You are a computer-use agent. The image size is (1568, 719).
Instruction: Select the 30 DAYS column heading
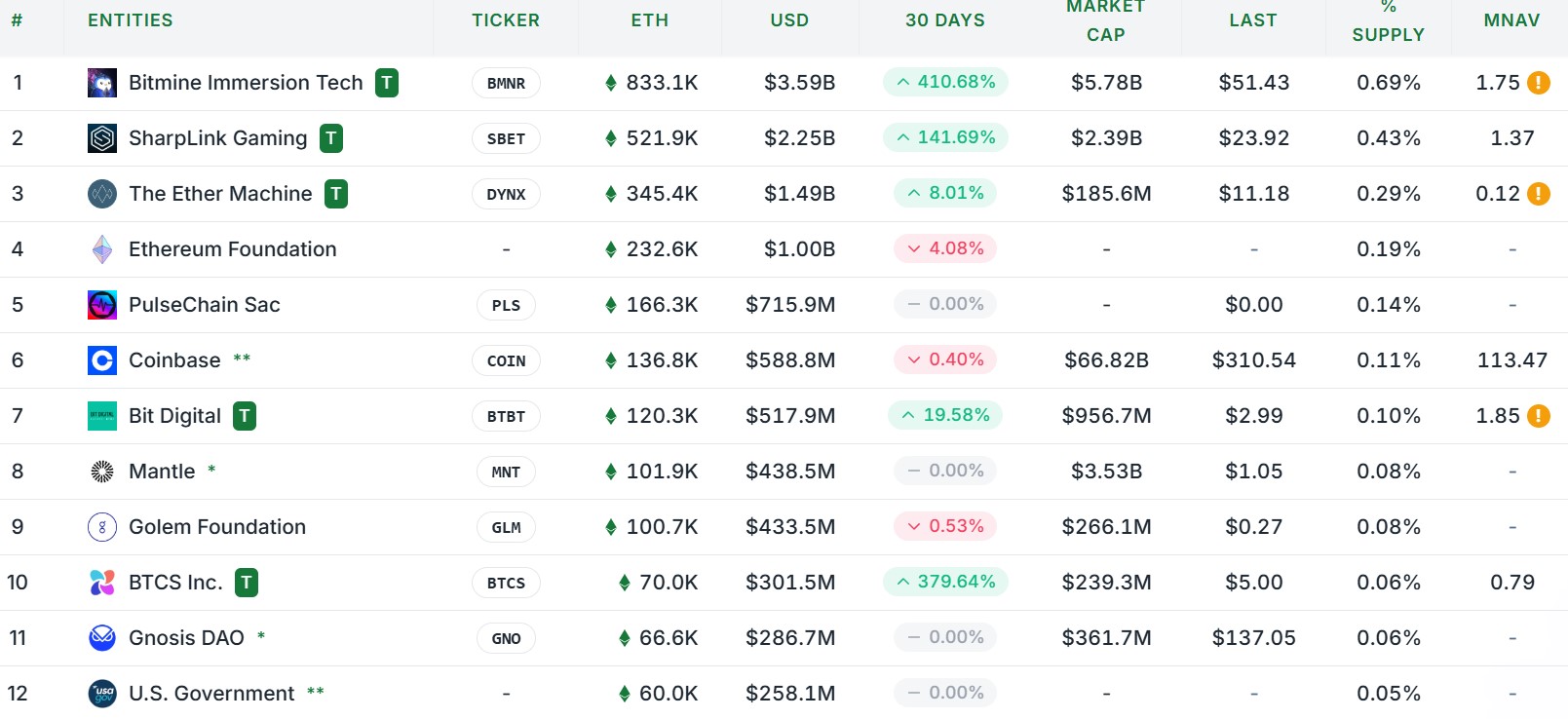pyautogui.click(x=943, y=19)
